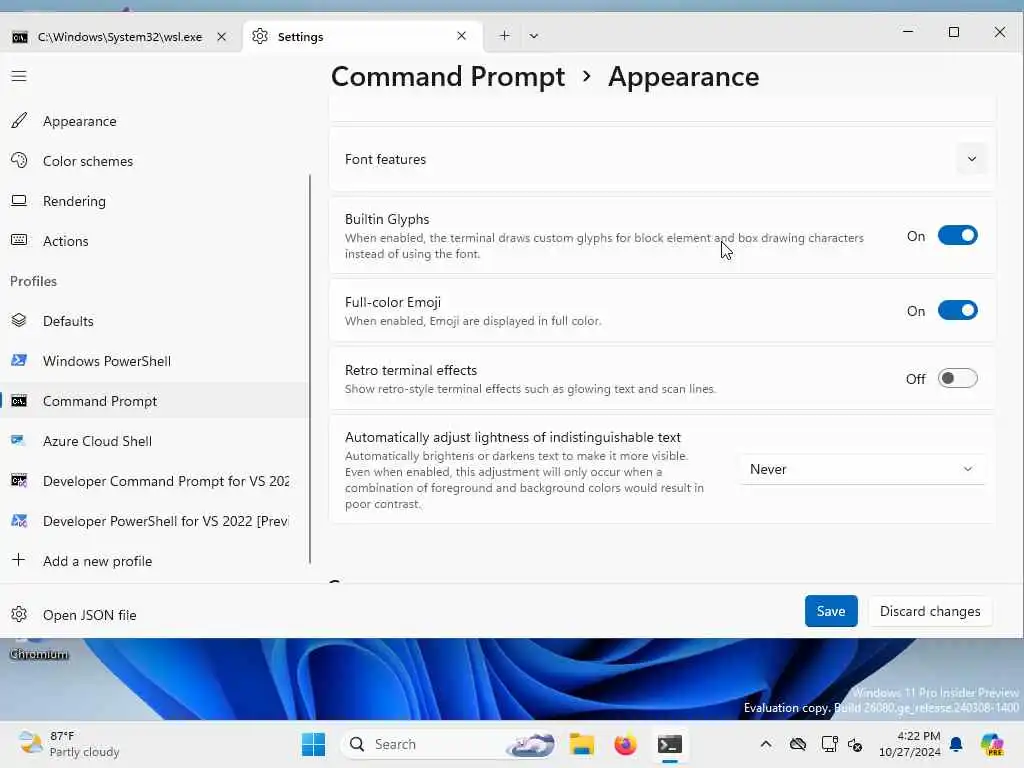Click the Defaults layers icon
The width and height of the screenshot is (1024, 768).
click(x=20, y=321)
